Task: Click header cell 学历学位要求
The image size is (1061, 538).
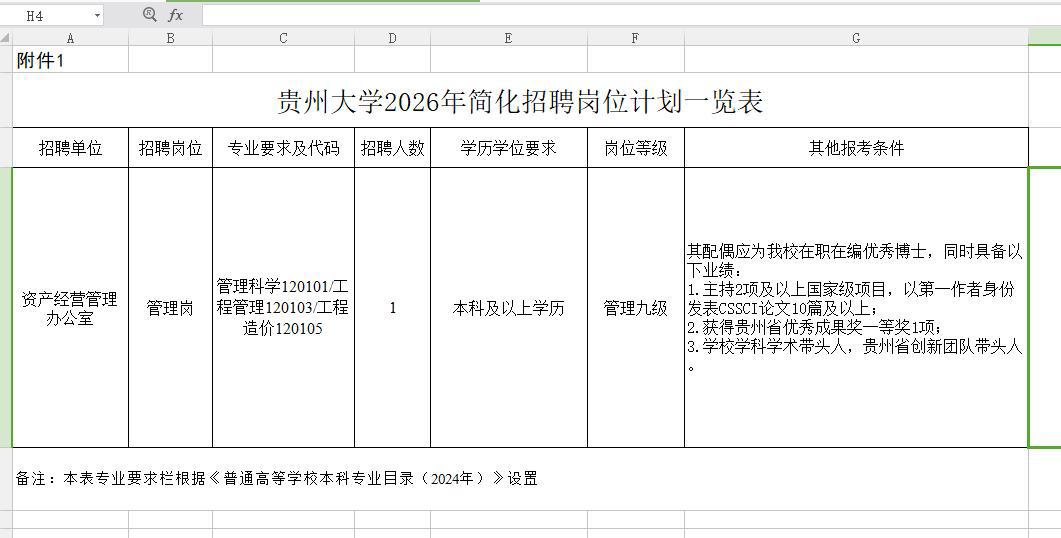Action: point(509,148)
